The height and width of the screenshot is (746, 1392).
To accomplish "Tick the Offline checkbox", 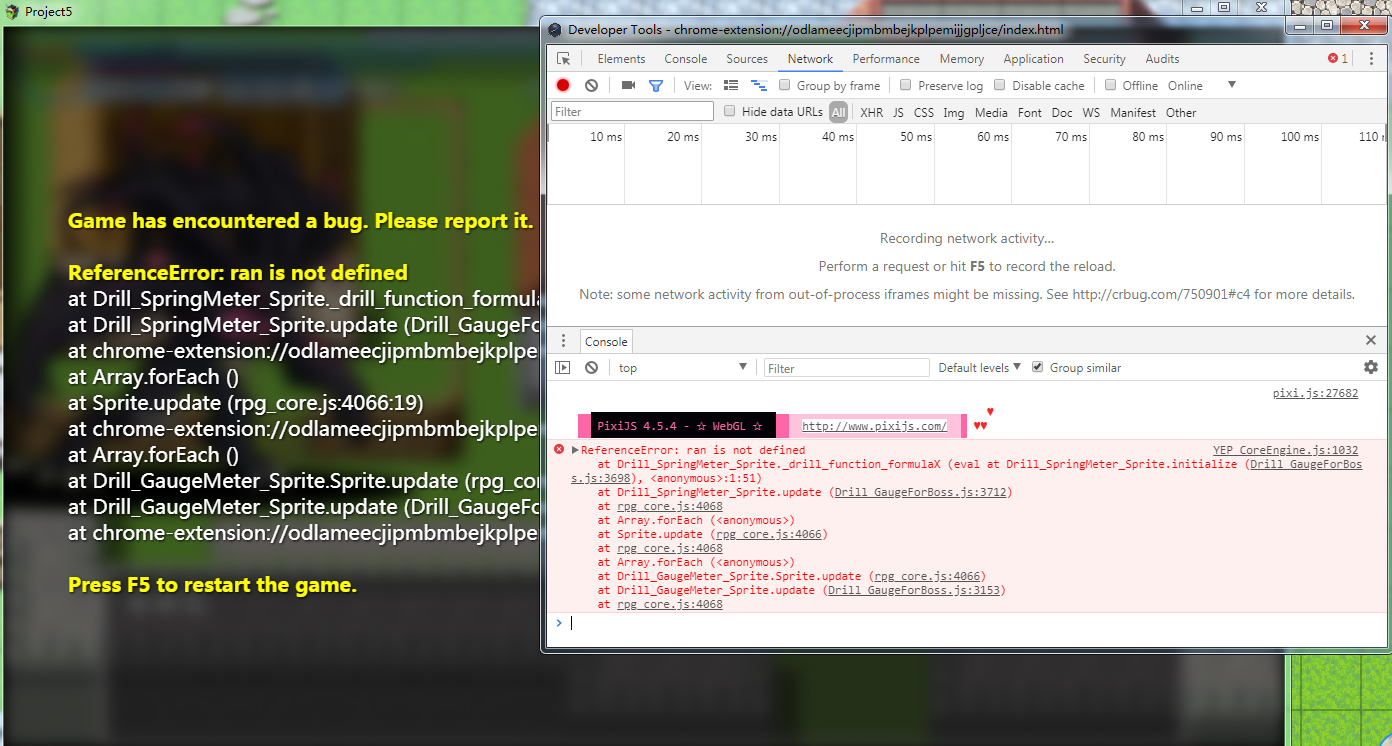I will 1110,85.
